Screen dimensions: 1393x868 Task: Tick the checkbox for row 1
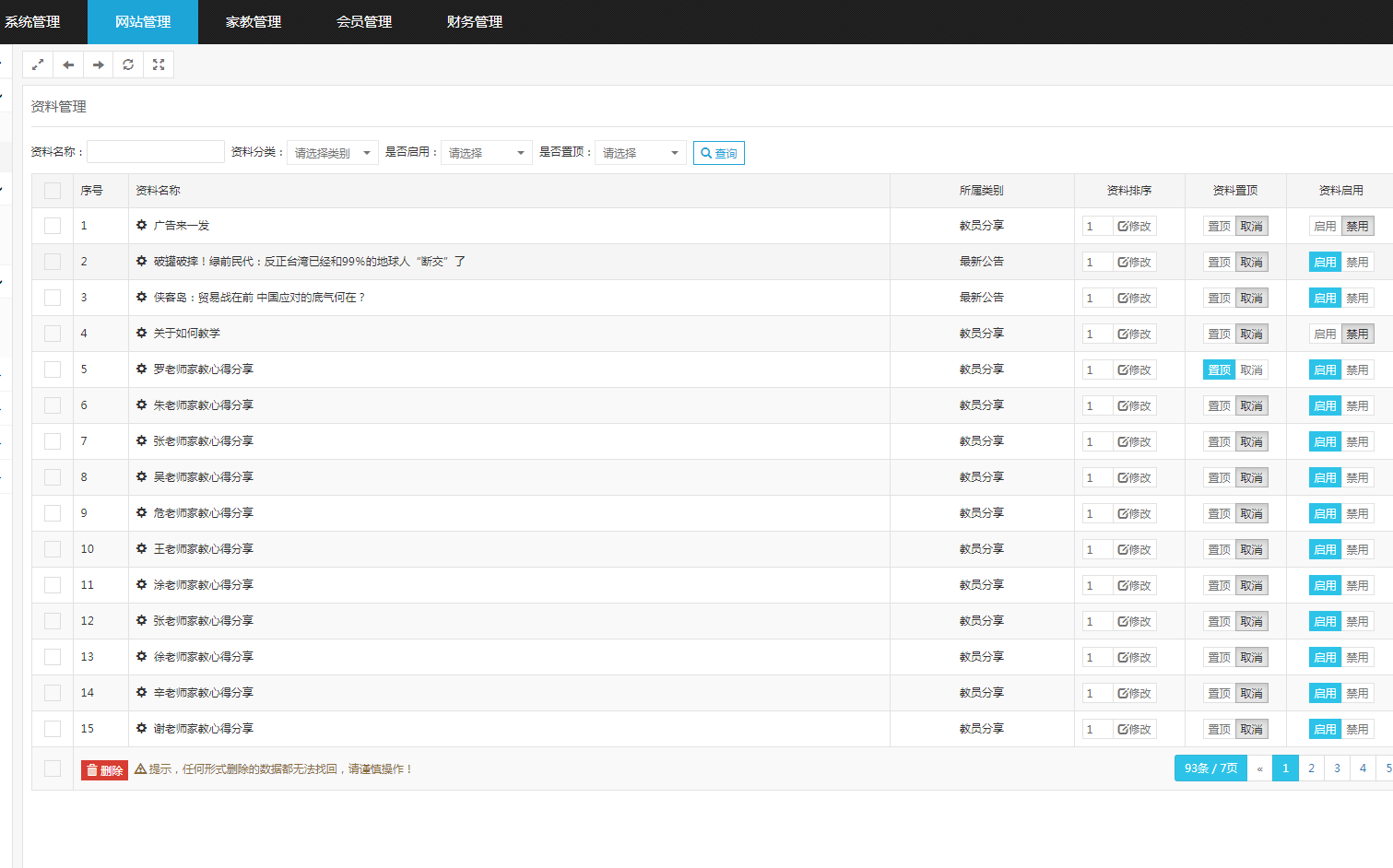coord(53,226)
